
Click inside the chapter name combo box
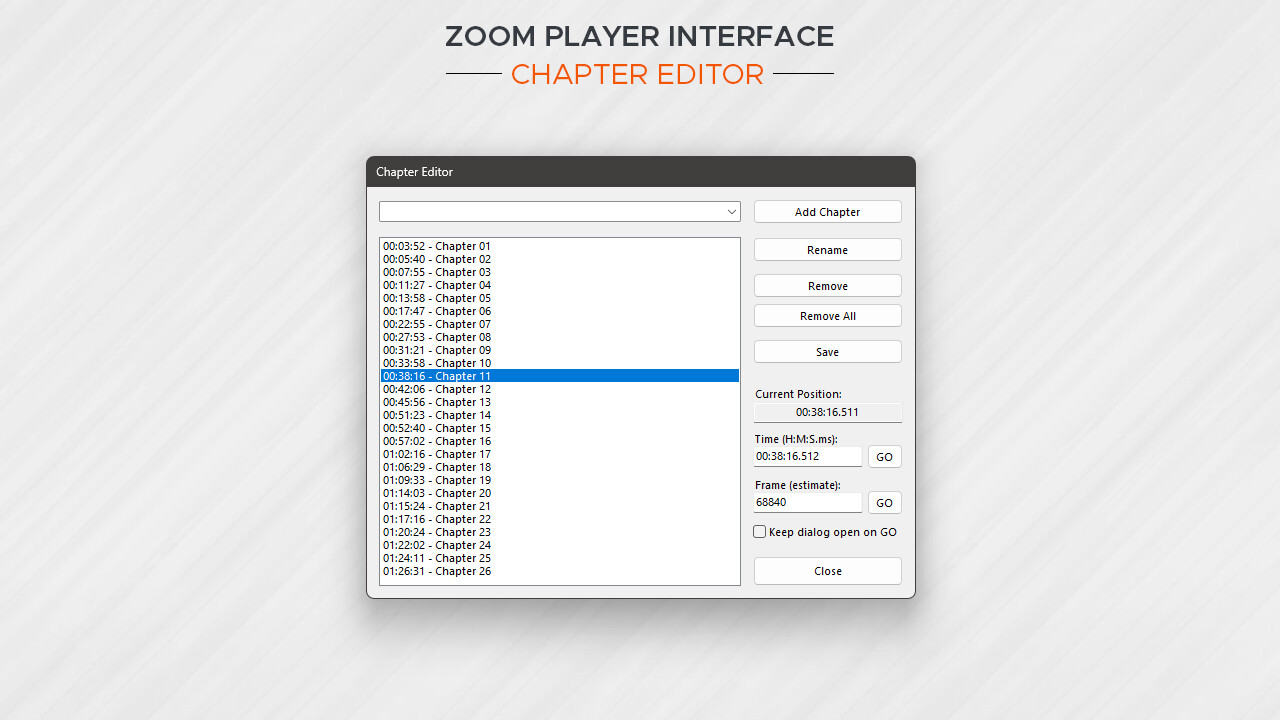(x=550, y=212)
